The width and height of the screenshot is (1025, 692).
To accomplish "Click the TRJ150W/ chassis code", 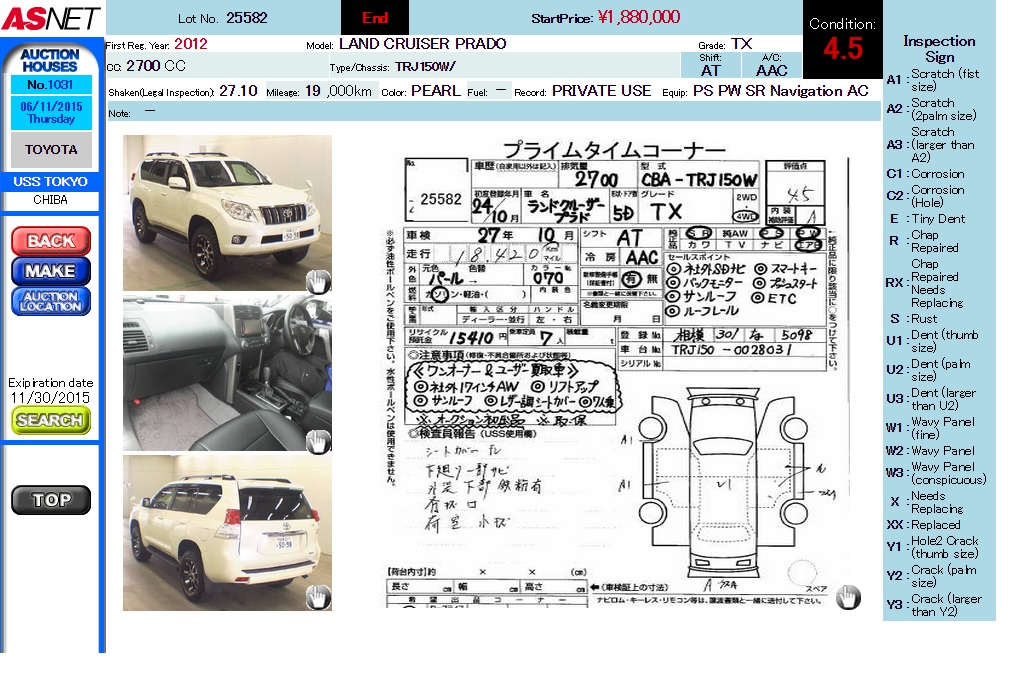I will 425,67.
